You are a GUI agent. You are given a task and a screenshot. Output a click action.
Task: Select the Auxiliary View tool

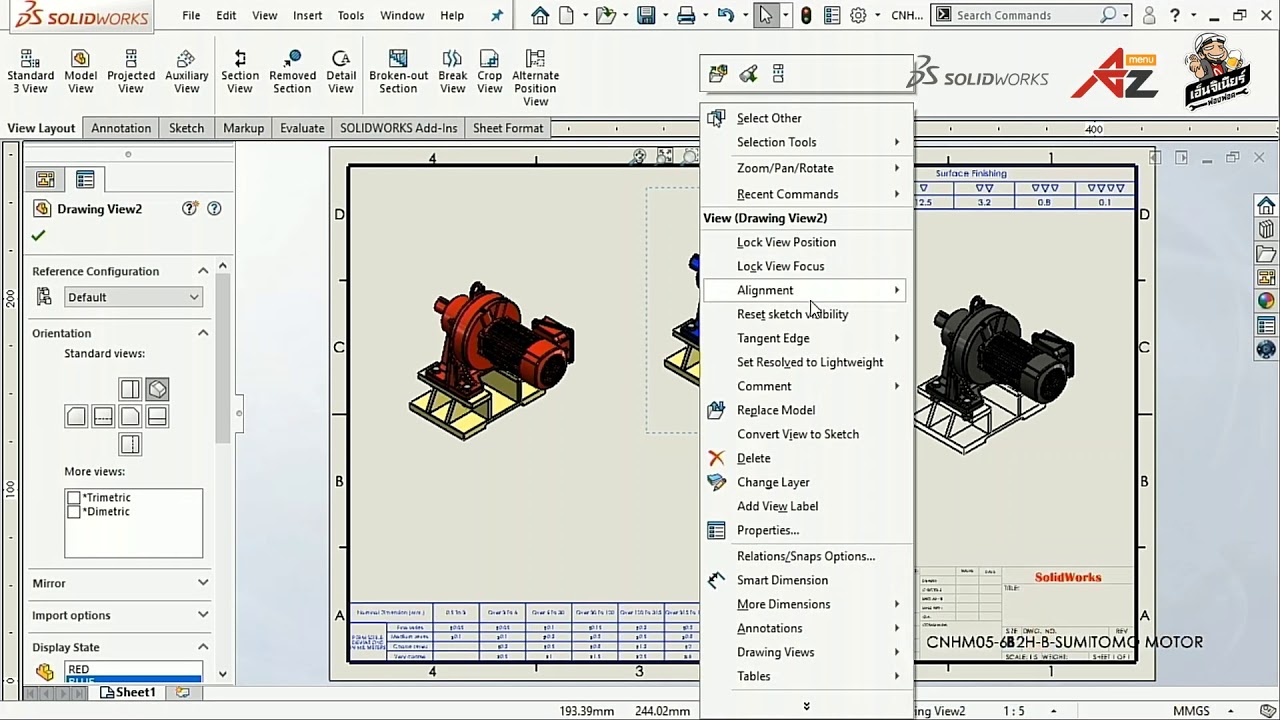tap(186, 73)
